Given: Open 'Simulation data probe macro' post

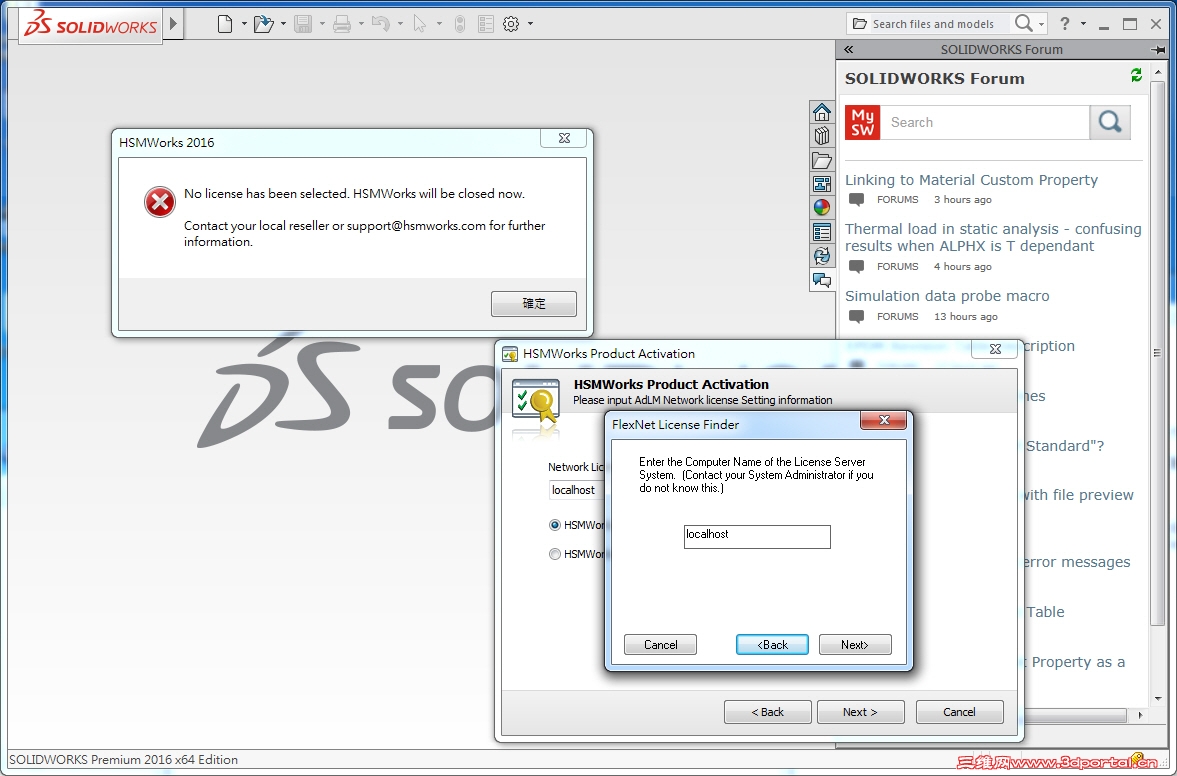Looking at the screenshot, I should (x=947, y=296).
